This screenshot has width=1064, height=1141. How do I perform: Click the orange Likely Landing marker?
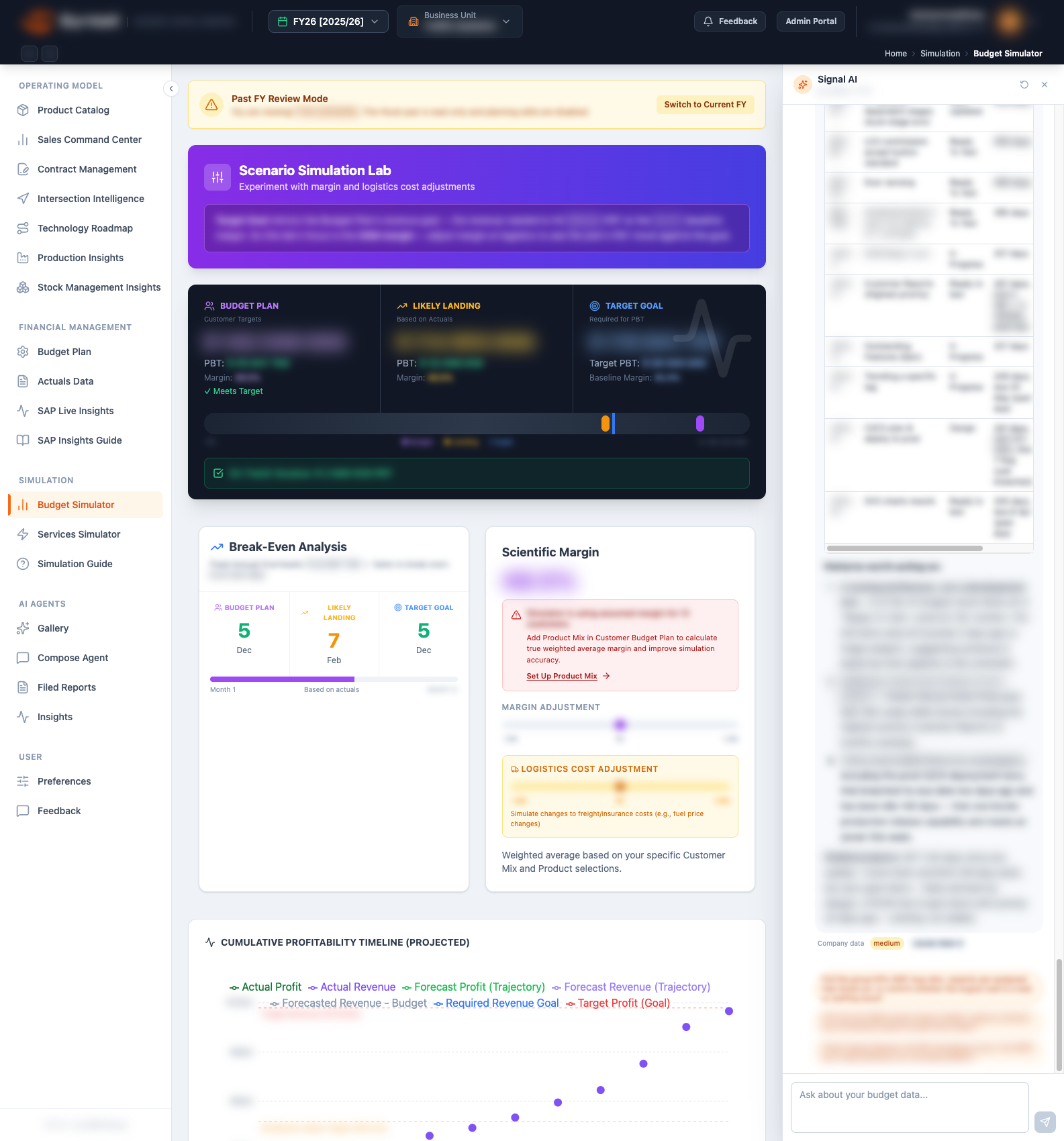606,424
